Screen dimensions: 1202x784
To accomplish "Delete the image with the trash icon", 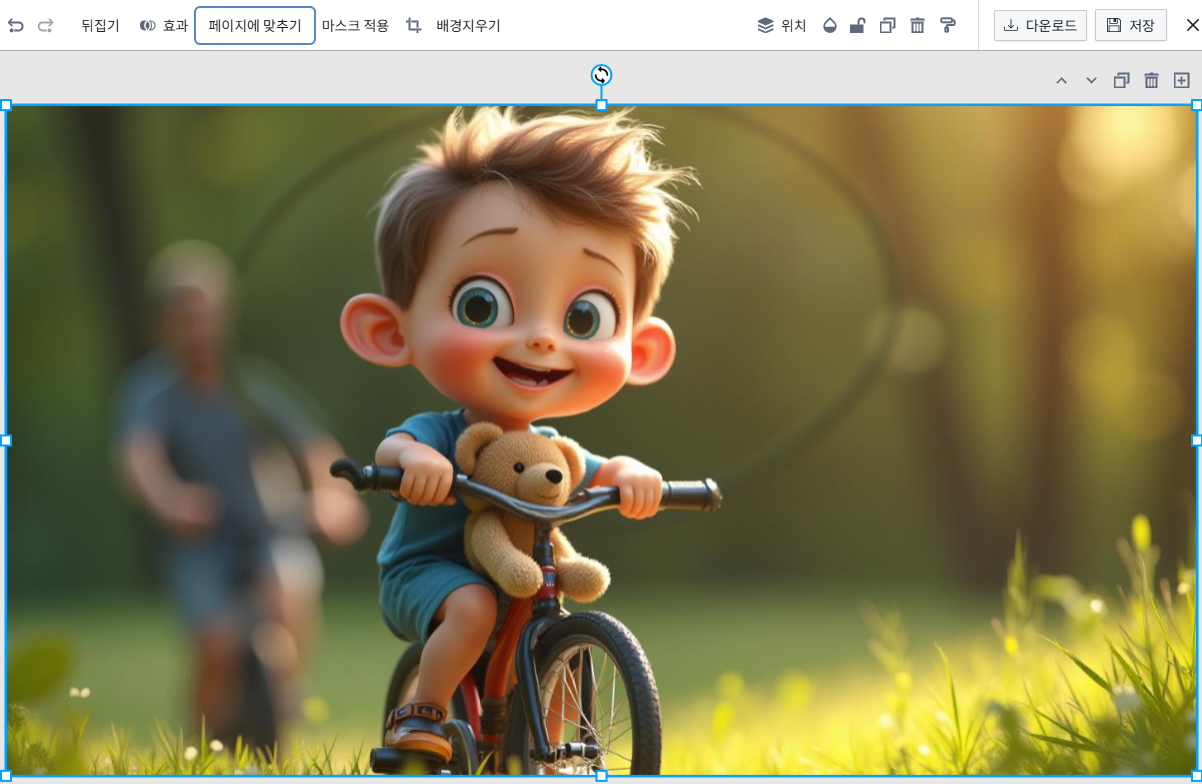I will [918, 25].
